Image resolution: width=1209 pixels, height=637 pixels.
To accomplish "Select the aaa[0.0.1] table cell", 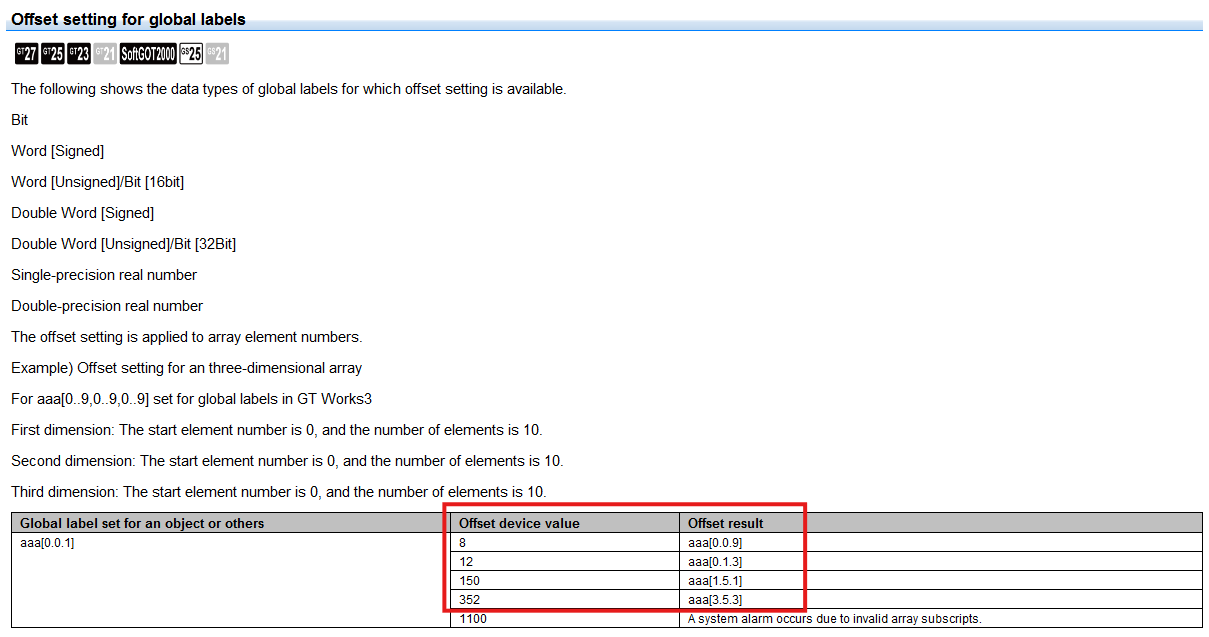I will tap(47, 543).
